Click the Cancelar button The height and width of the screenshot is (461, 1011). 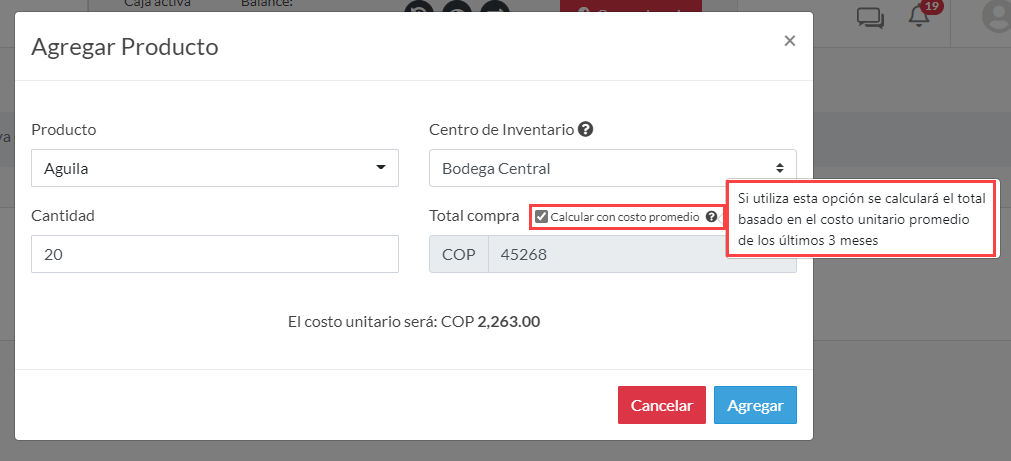pos(662,405)
